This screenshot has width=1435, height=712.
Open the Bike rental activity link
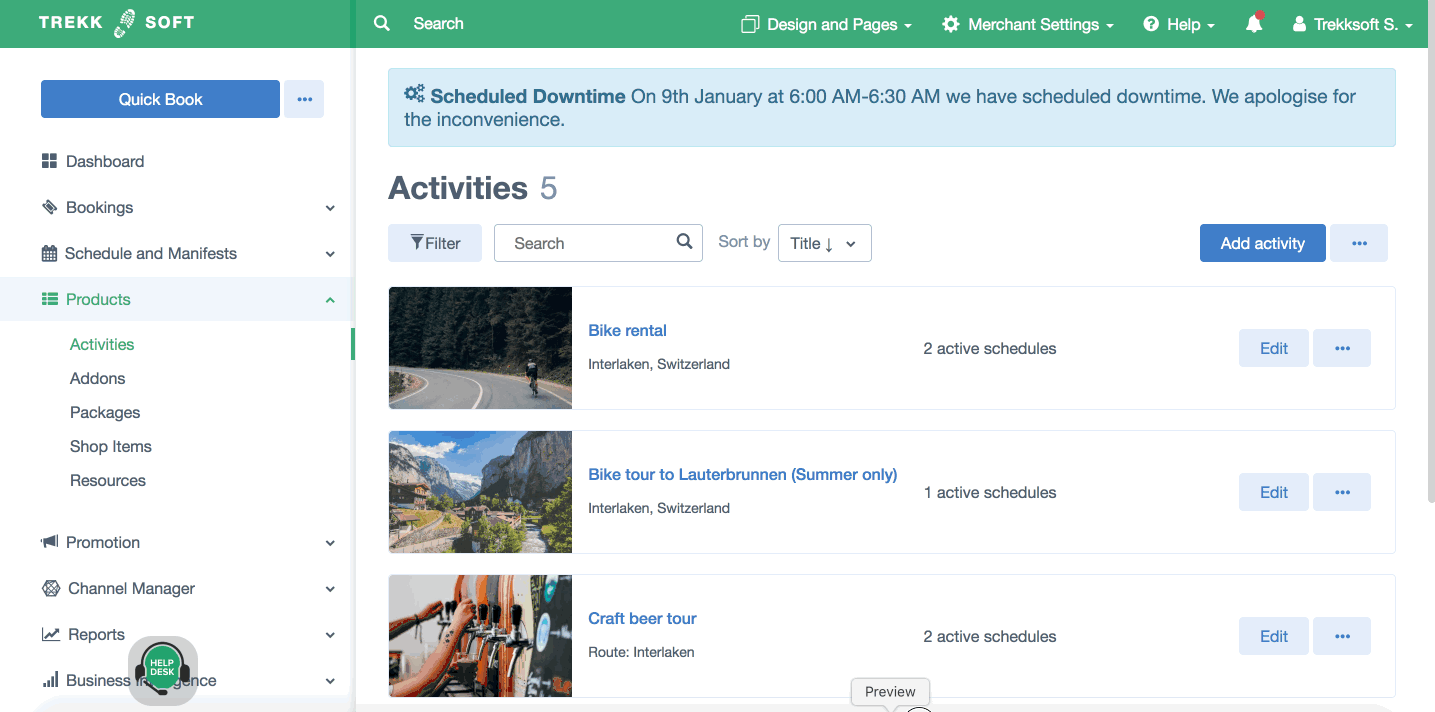coord(627,330)
